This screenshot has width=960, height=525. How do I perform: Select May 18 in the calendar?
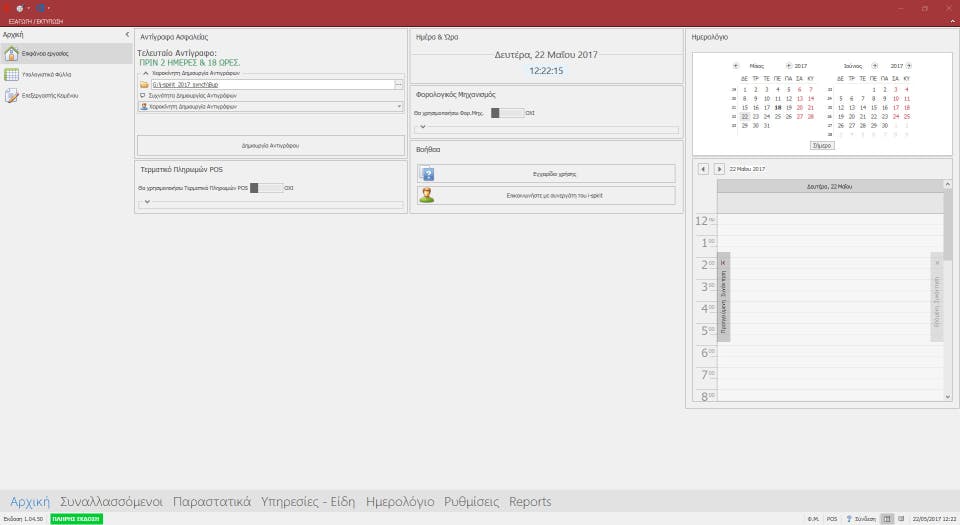(x=778, y=108)
